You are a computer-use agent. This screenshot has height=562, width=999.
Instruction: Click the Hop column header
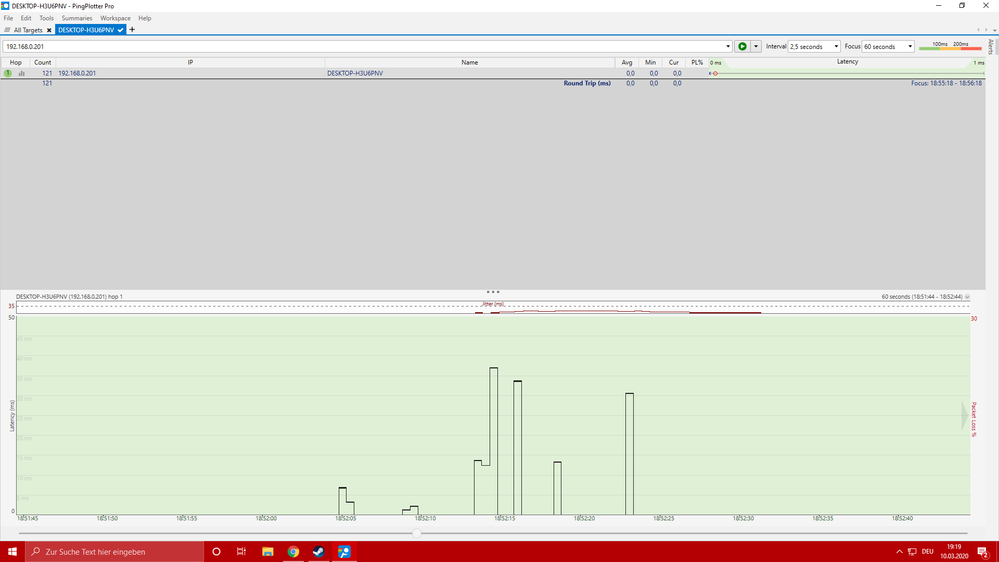pos(15,62)
